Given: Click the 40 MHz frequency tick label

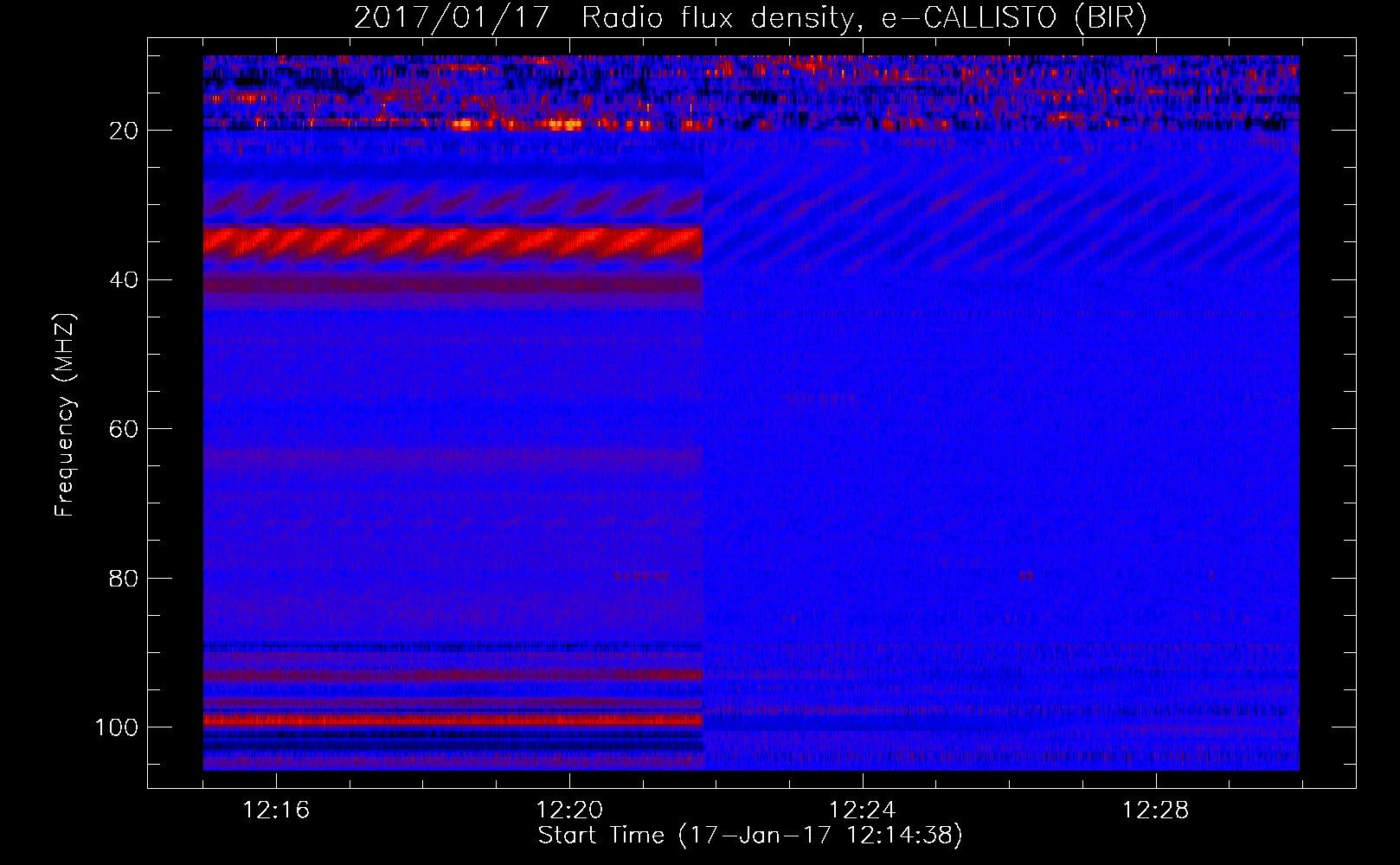Looking at the screenshot, I should click(x=125, y=280).
